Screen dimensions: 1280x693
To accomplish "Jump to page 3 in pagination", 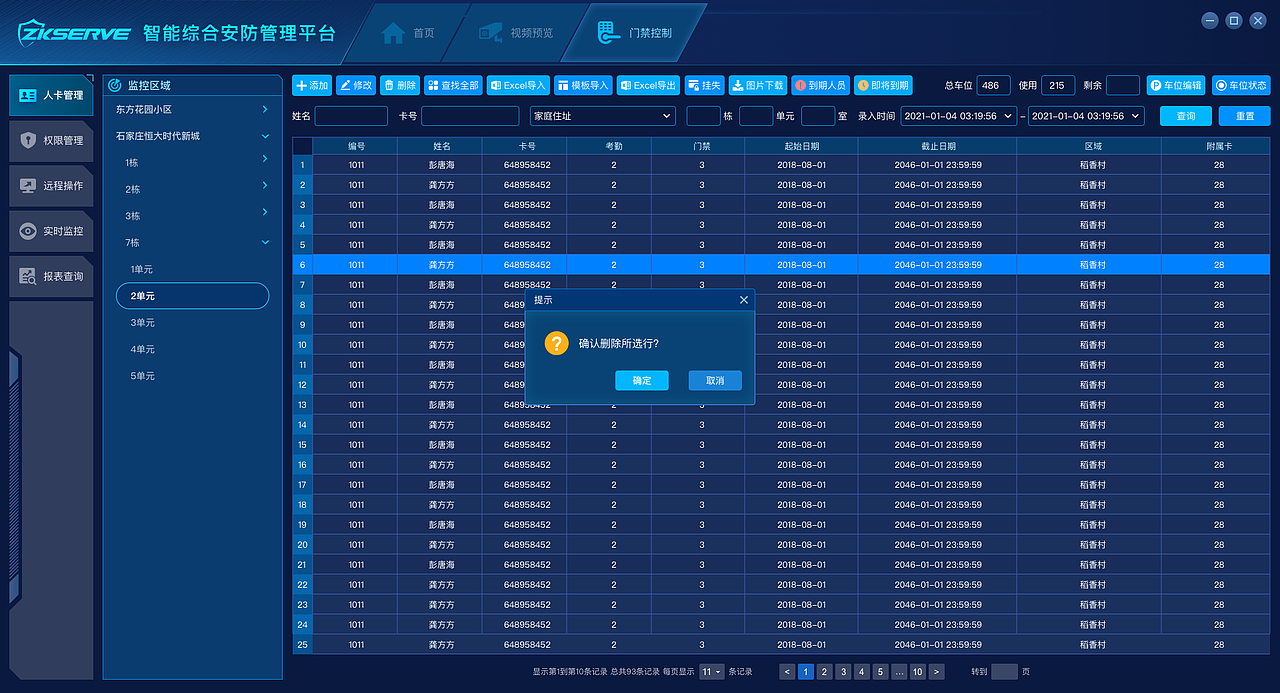I will tap(842, 671).
